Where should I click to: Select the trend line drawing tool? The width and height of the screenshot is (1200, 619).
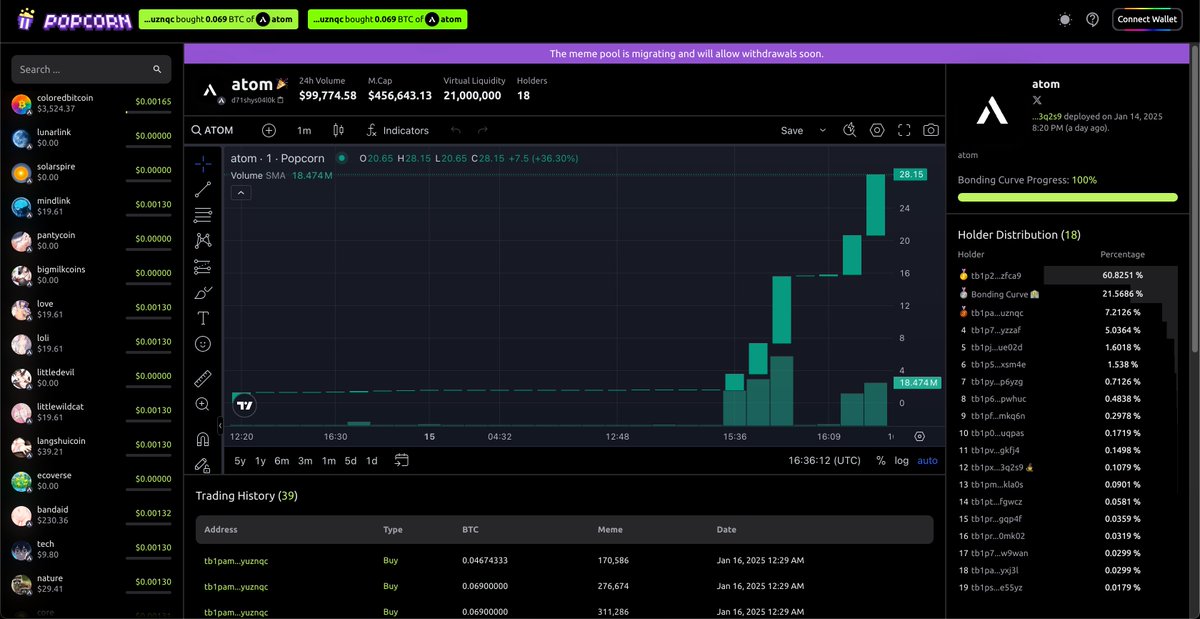pos(203,189)
